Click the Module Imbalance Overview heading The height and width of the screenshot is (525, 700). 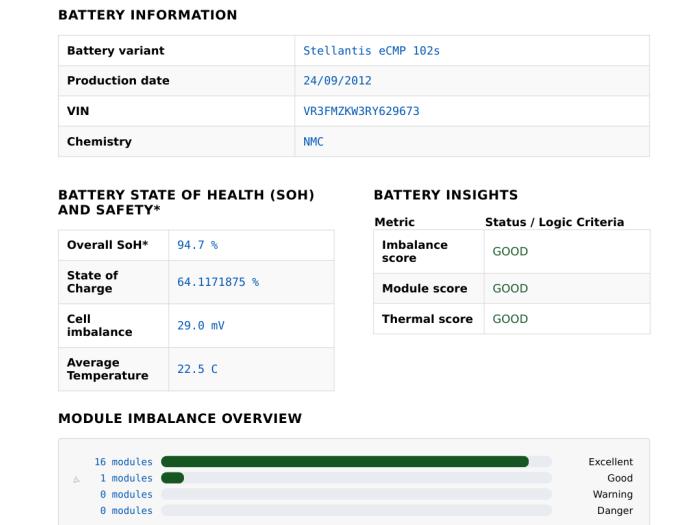pyautogui.click(x=180, y=418)
